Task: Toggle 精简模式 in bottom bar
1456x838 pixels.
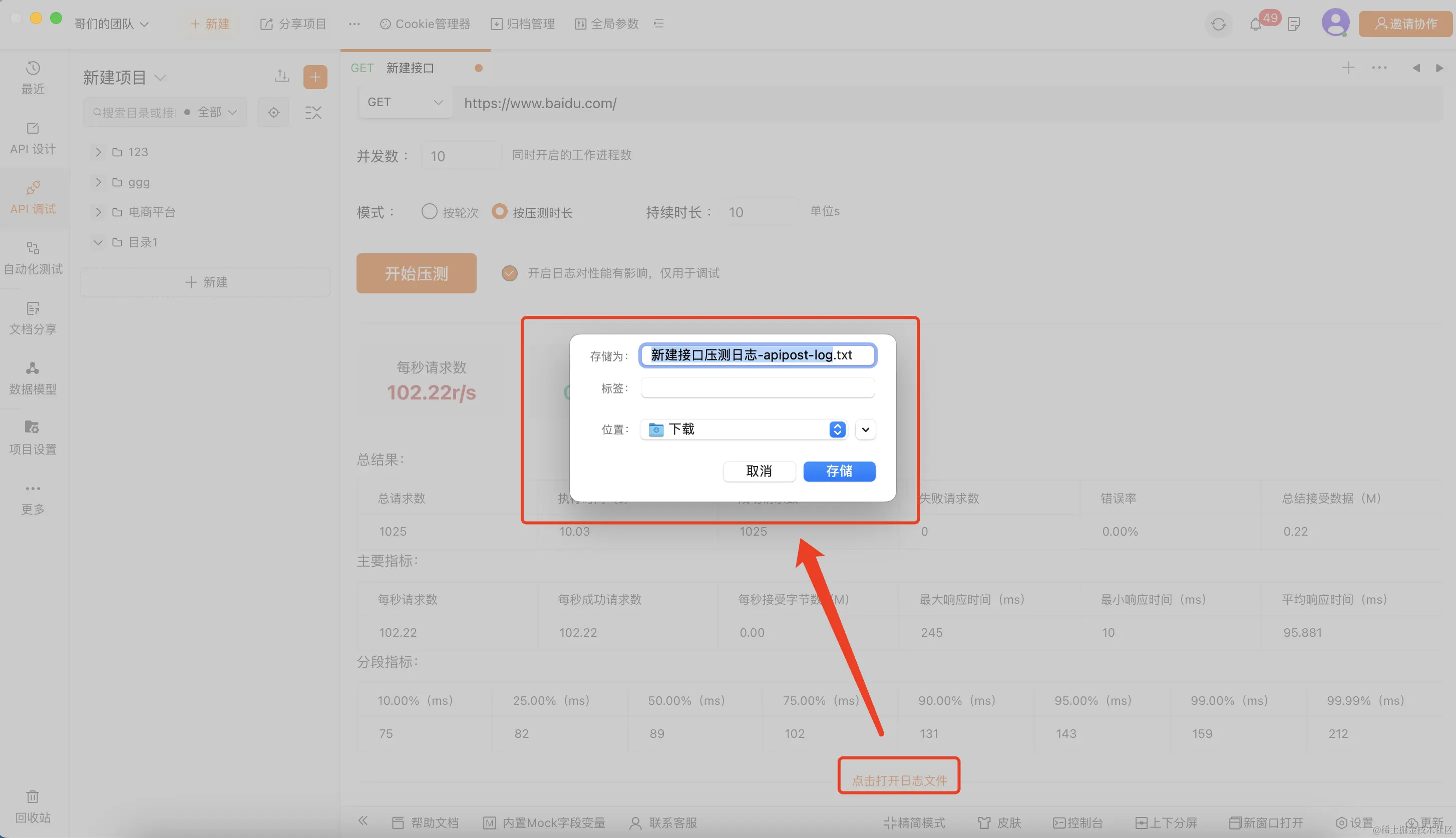Action: pyautogui.click(x=914, y=822)
